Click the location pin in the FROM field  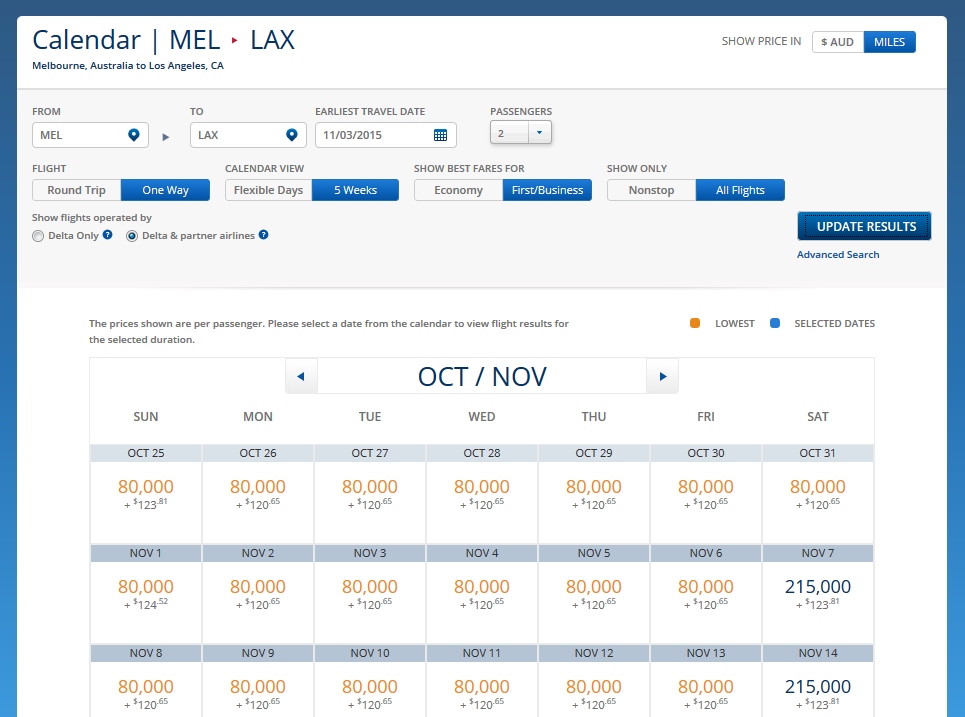(133, 135)
